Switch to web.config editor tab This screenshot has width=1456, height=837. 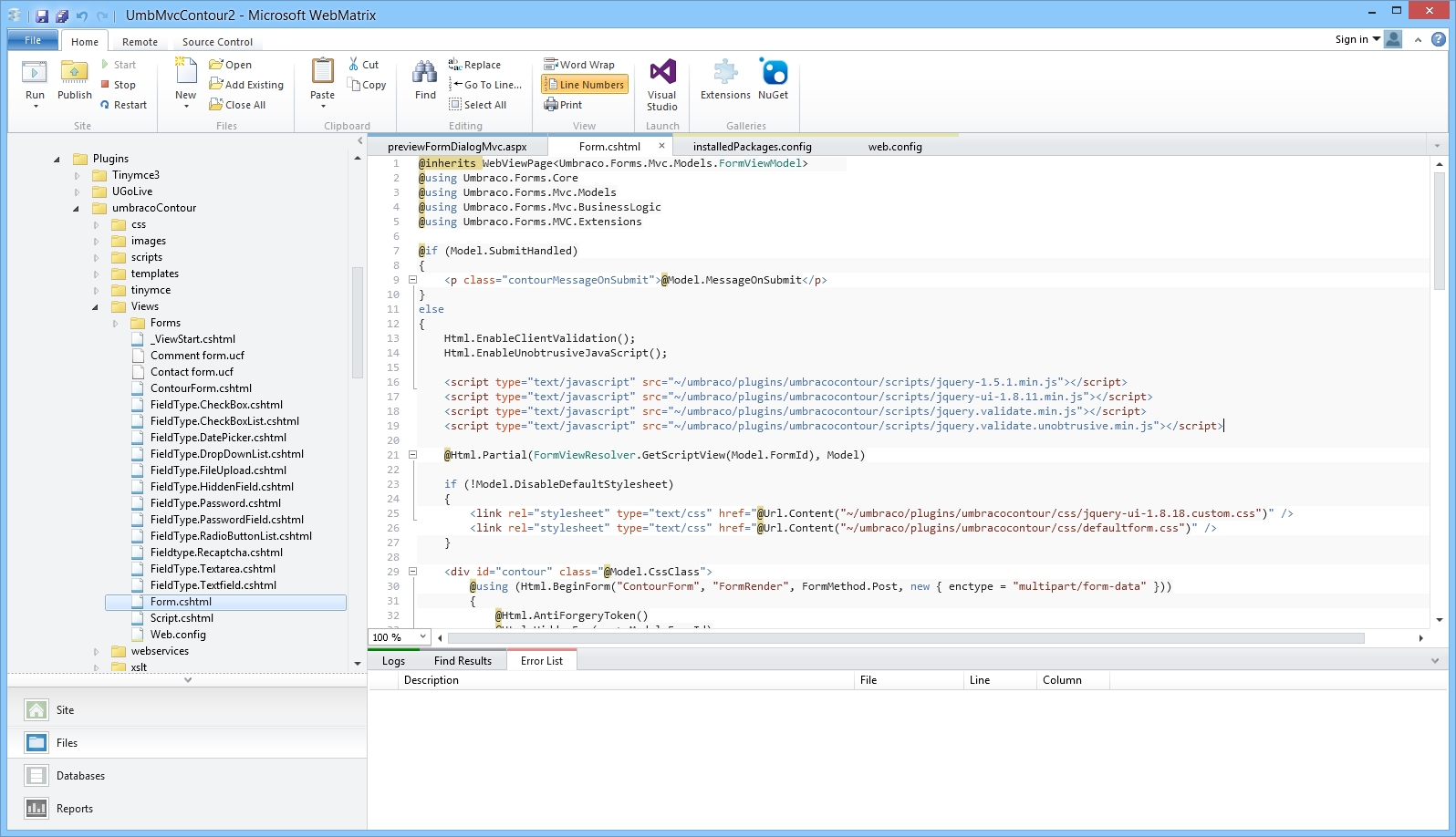[895, 146]
